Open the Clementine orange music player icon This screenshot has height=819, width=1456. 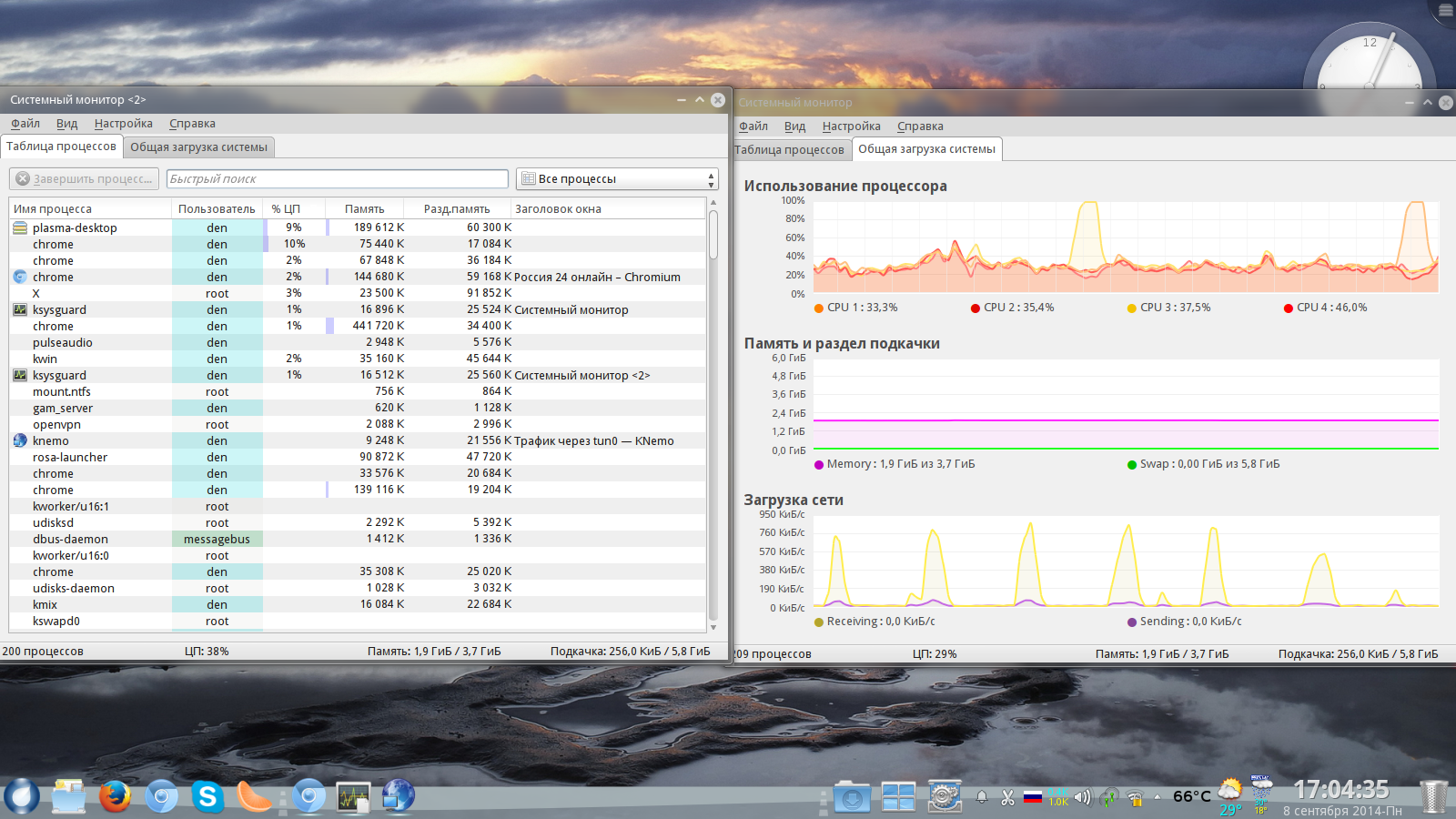point(254,797)
